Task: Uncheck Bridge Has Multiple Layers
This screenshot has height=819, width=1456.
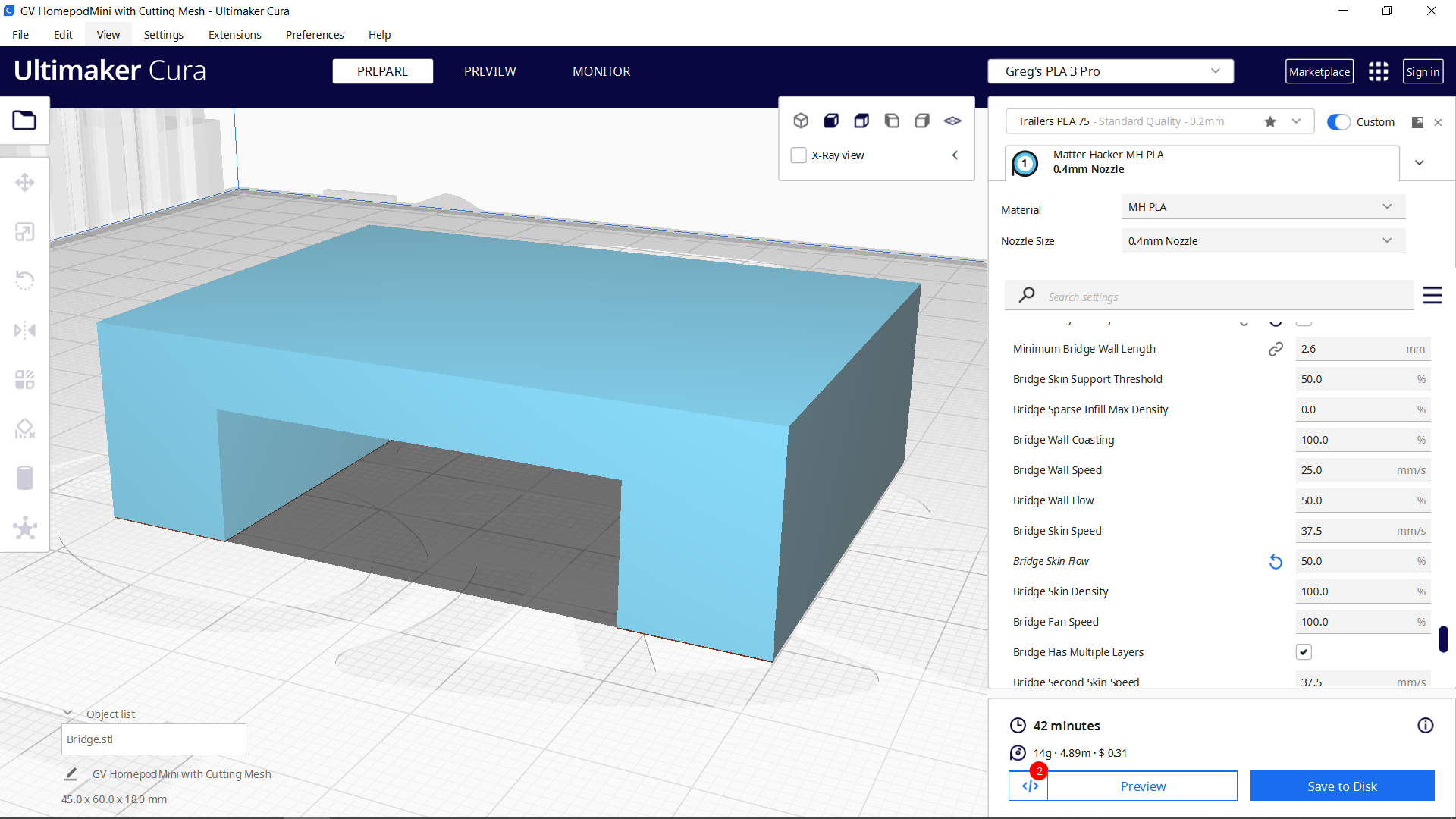Action: click(1304, 651)
